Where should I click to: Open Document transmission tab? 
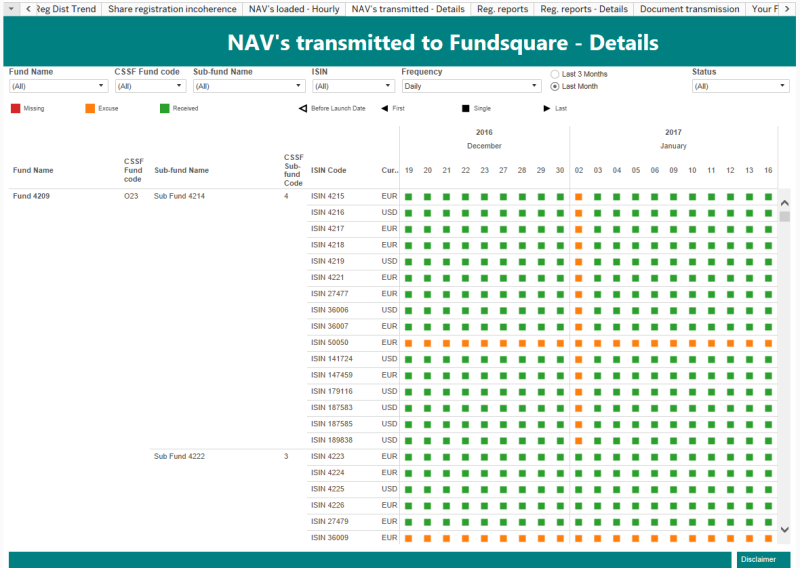pos(689,9)
